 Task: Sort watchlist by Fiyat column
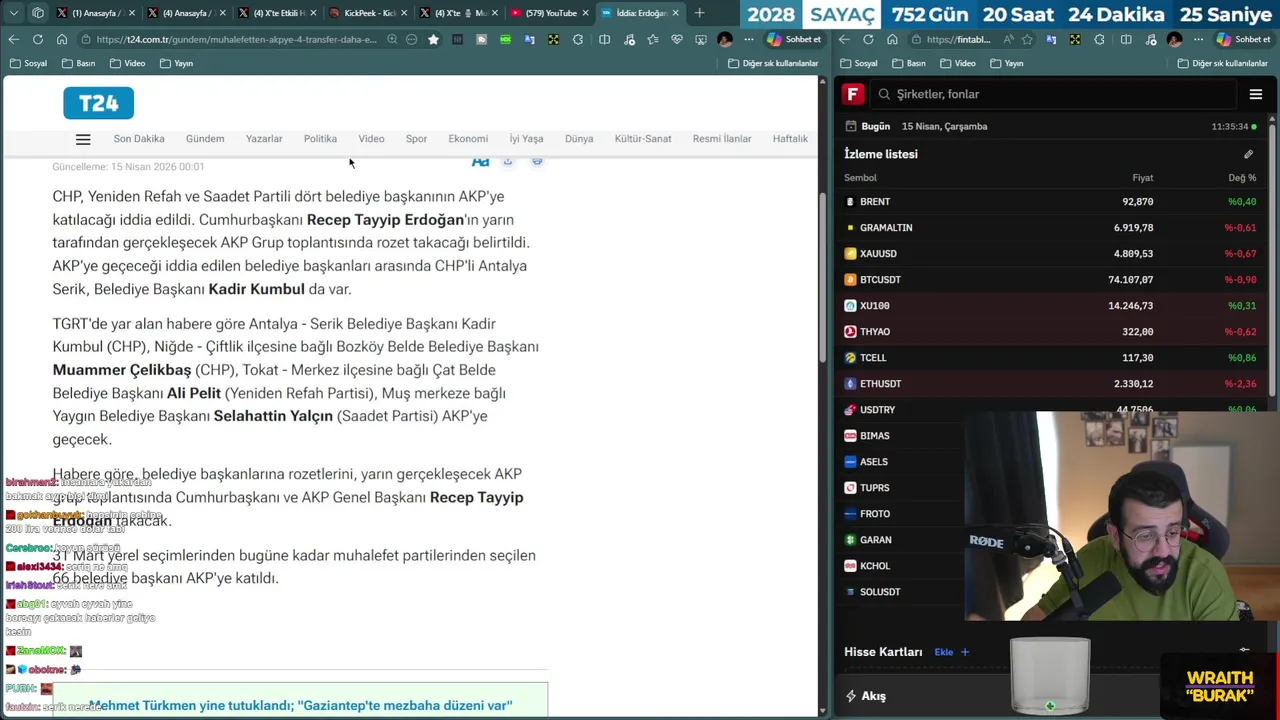pos(1142,178)
